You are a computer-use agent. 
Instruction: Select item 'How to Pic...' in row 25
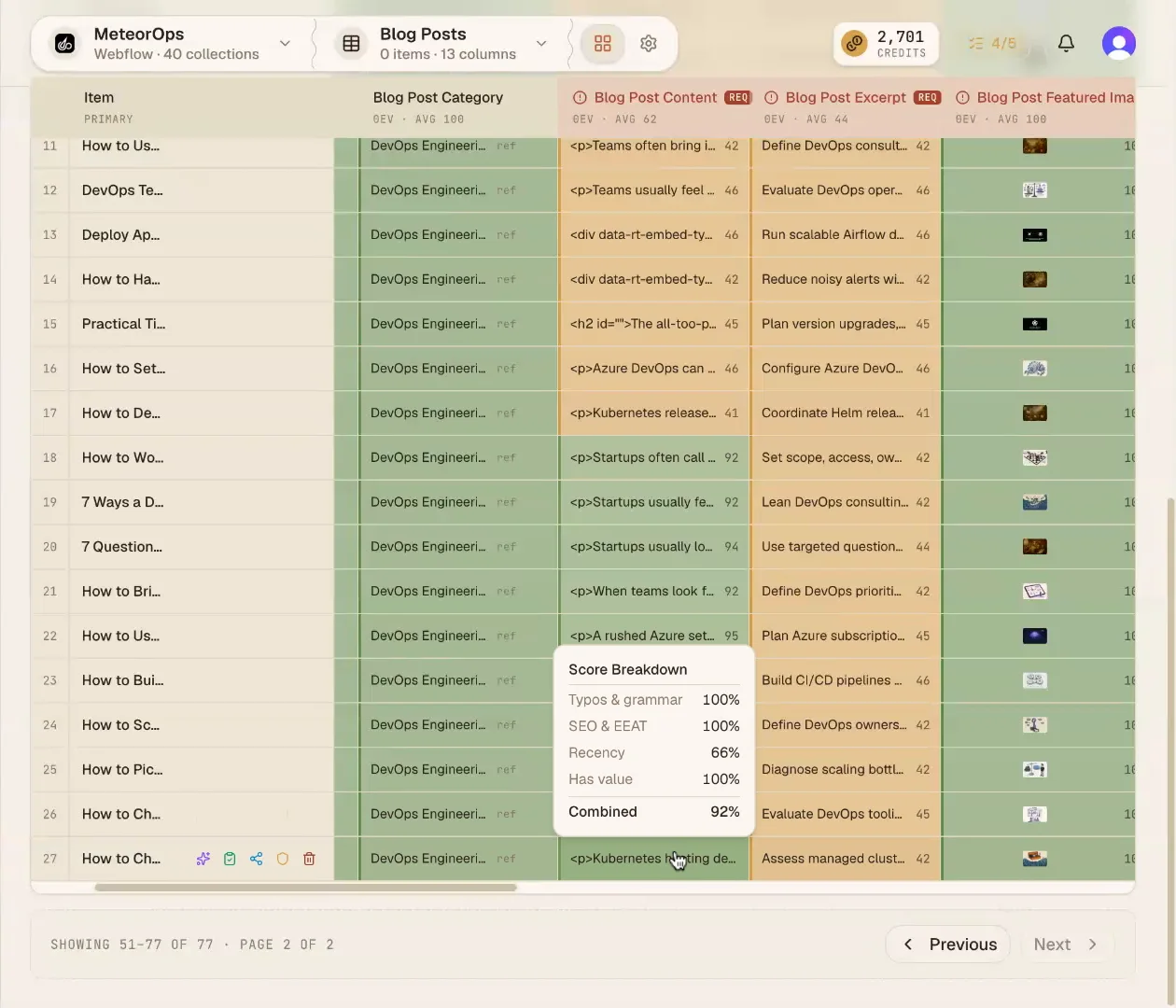click(x=121, y=769)
